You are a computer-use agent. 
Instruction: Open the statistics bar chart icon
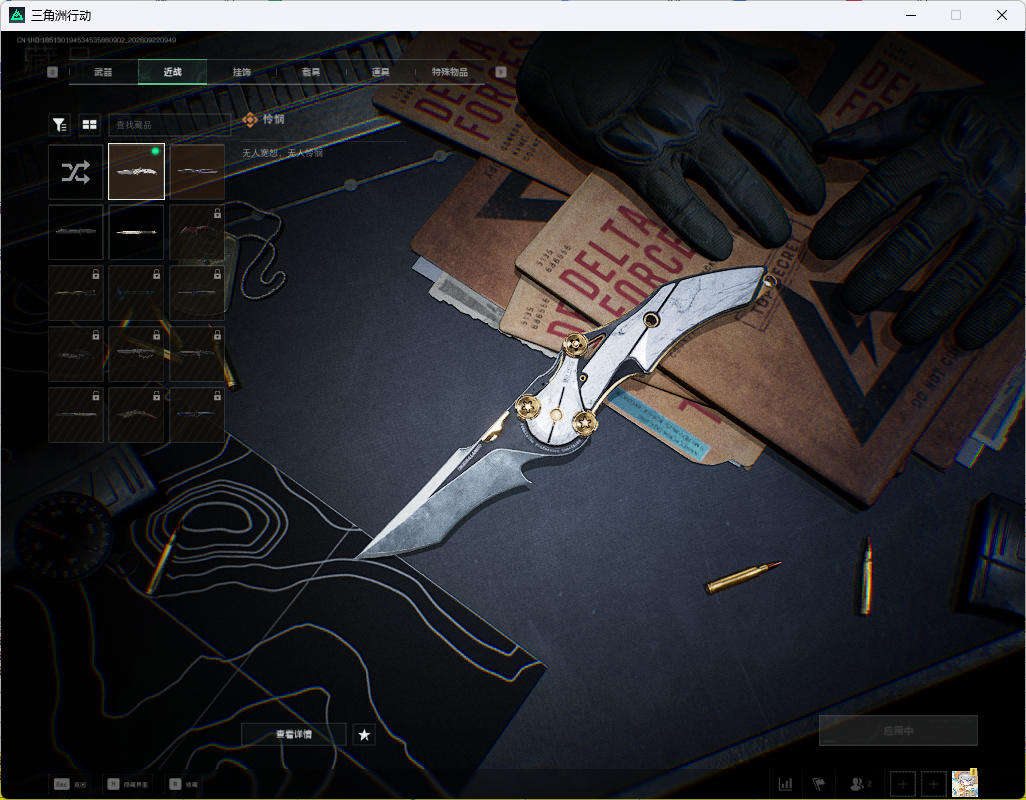pos(785,784)
